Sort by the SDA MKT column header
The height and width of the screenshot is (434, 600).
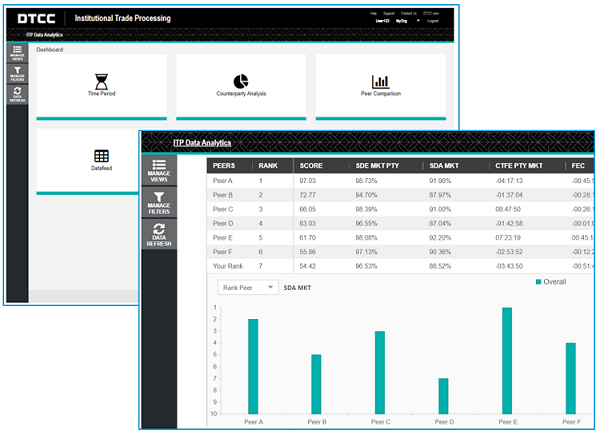[444, 166]
